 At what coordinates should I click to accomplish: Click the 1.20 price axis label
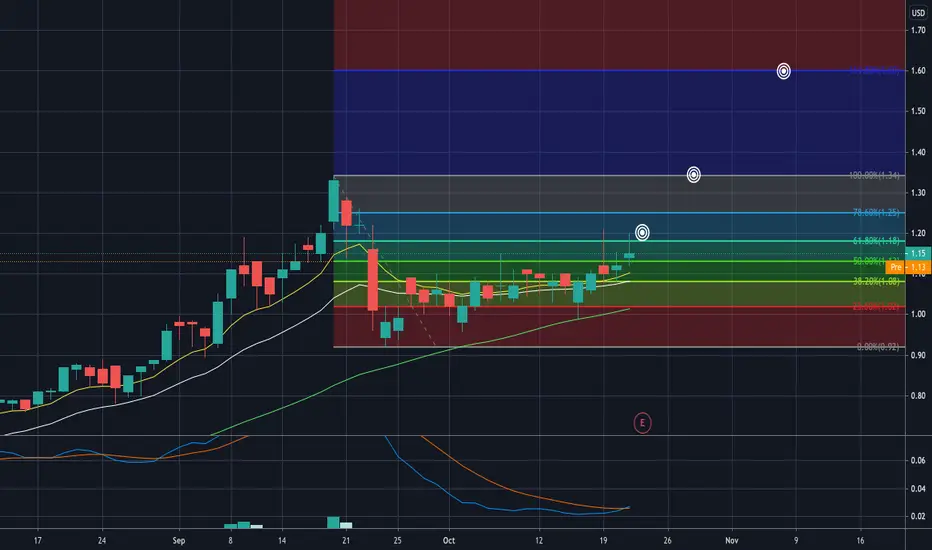[918, 233]
